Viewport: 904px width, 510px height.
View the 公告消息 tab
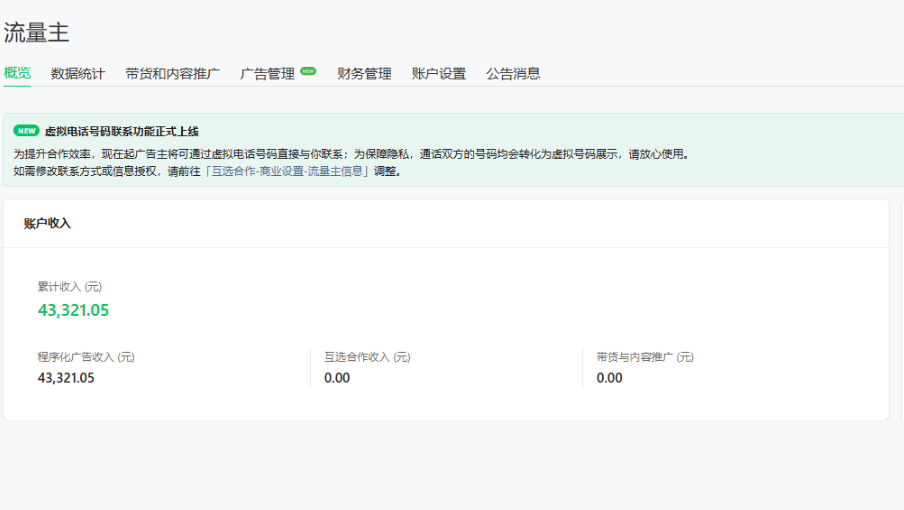513,73
